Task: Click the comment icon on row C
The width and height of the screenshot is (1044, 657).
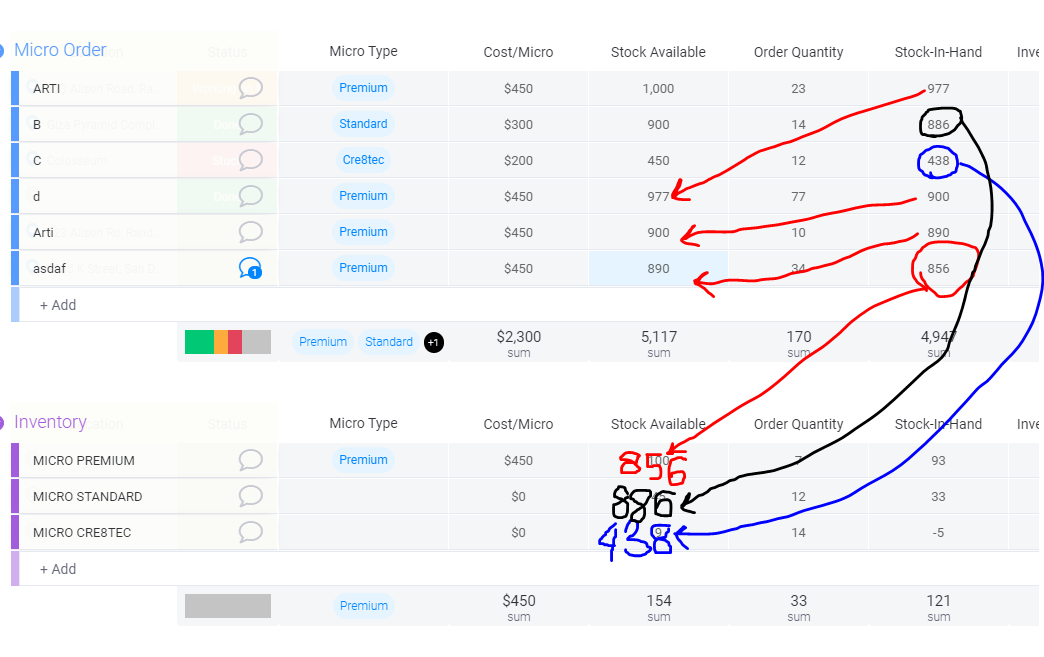Action: [250, 160]
